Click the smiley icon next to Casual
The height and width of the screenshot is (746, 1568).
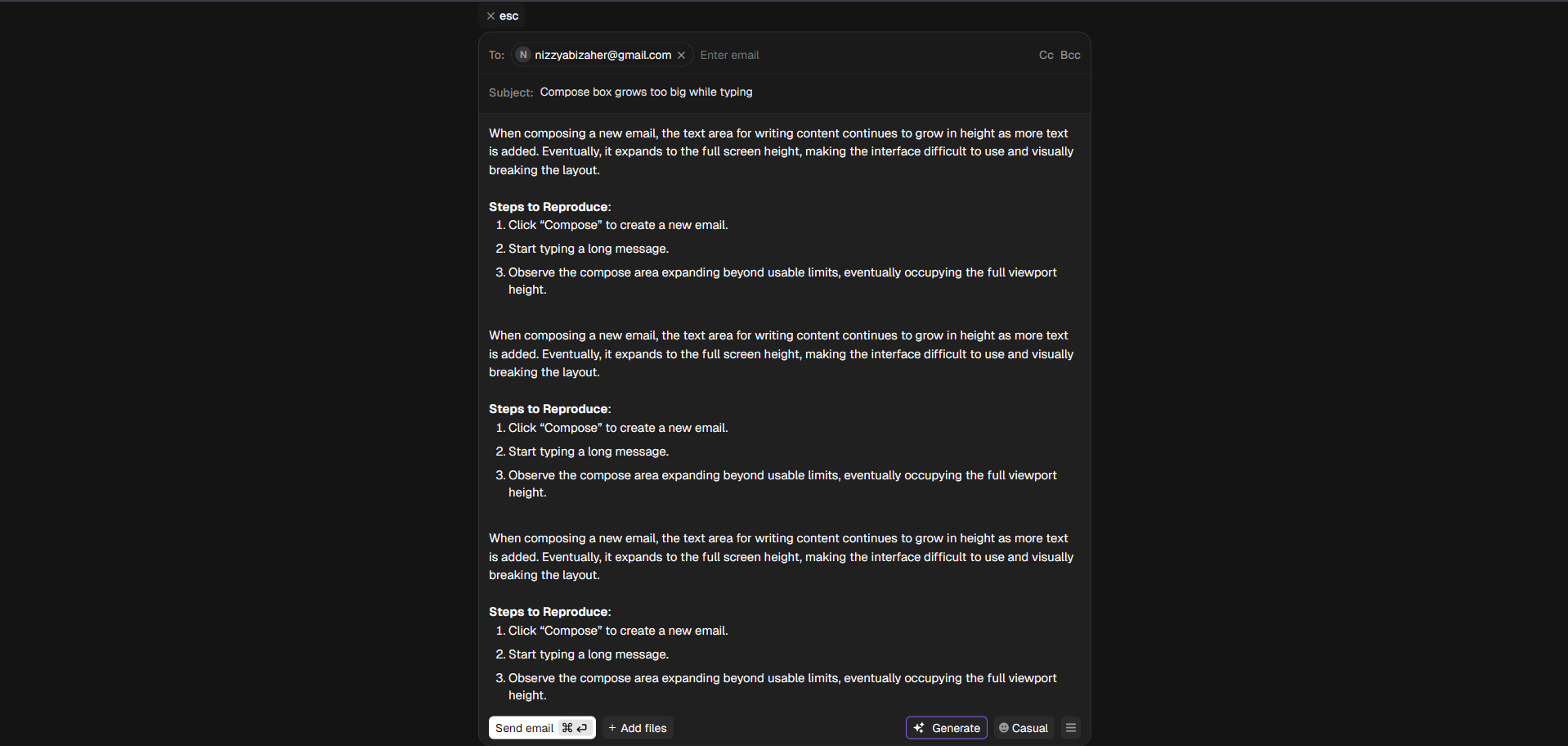point(1004,728)
